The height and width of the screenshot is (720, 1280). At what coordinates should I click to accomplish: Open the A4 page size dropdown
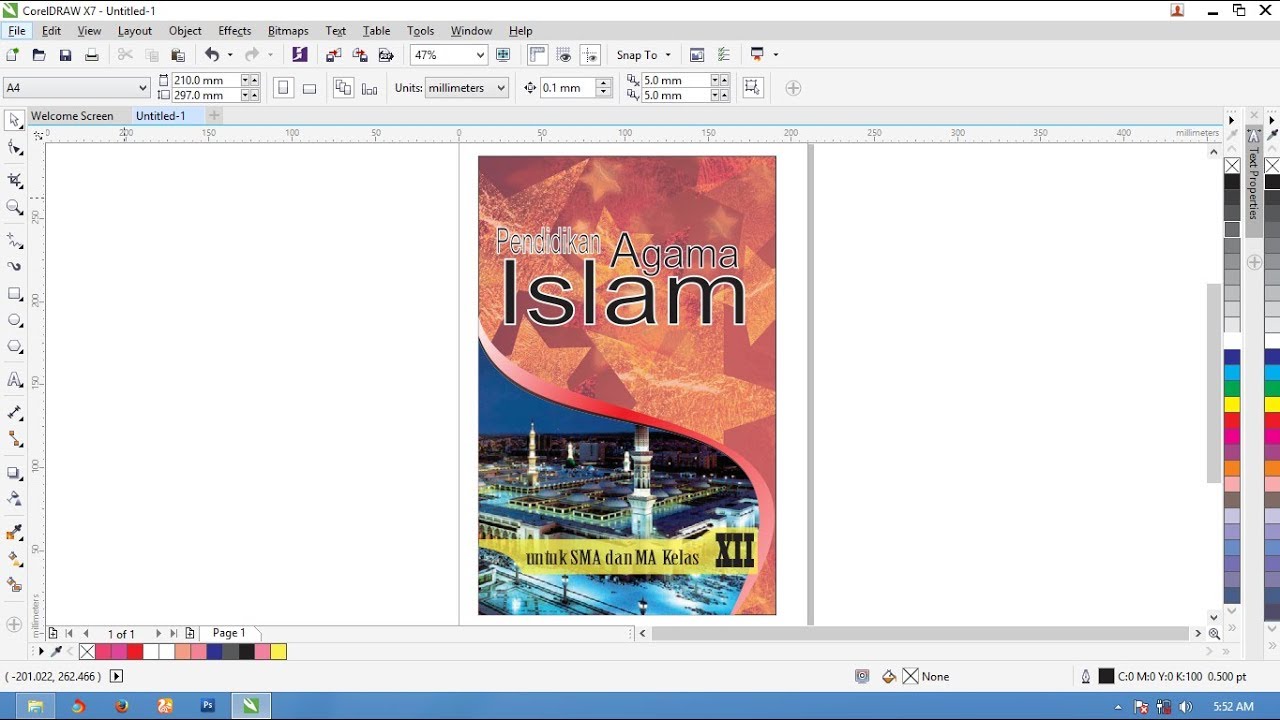[142, 88]
